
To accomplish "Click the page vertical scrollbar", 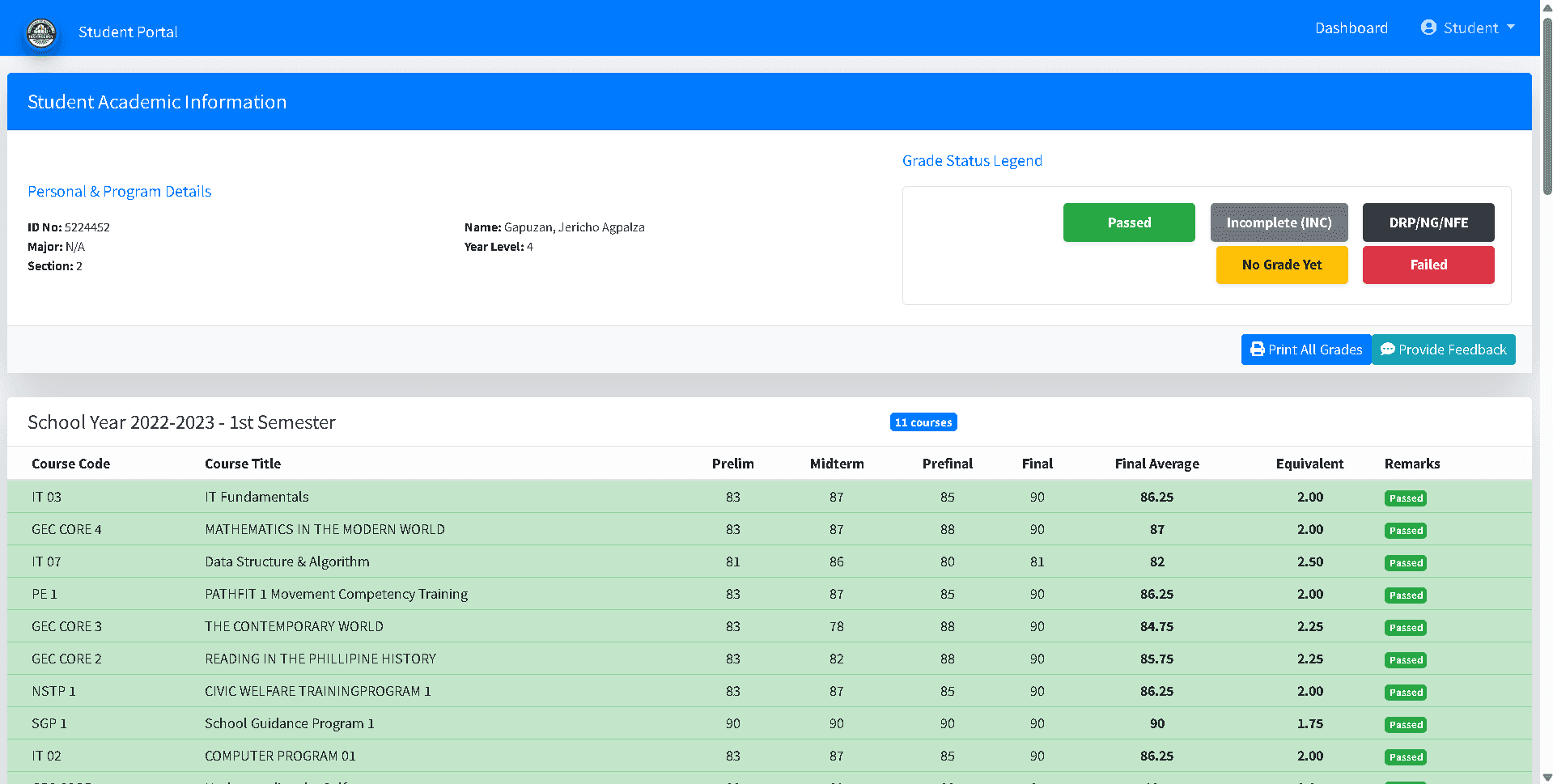I will pyautogui.click(x=1547, y=105).
